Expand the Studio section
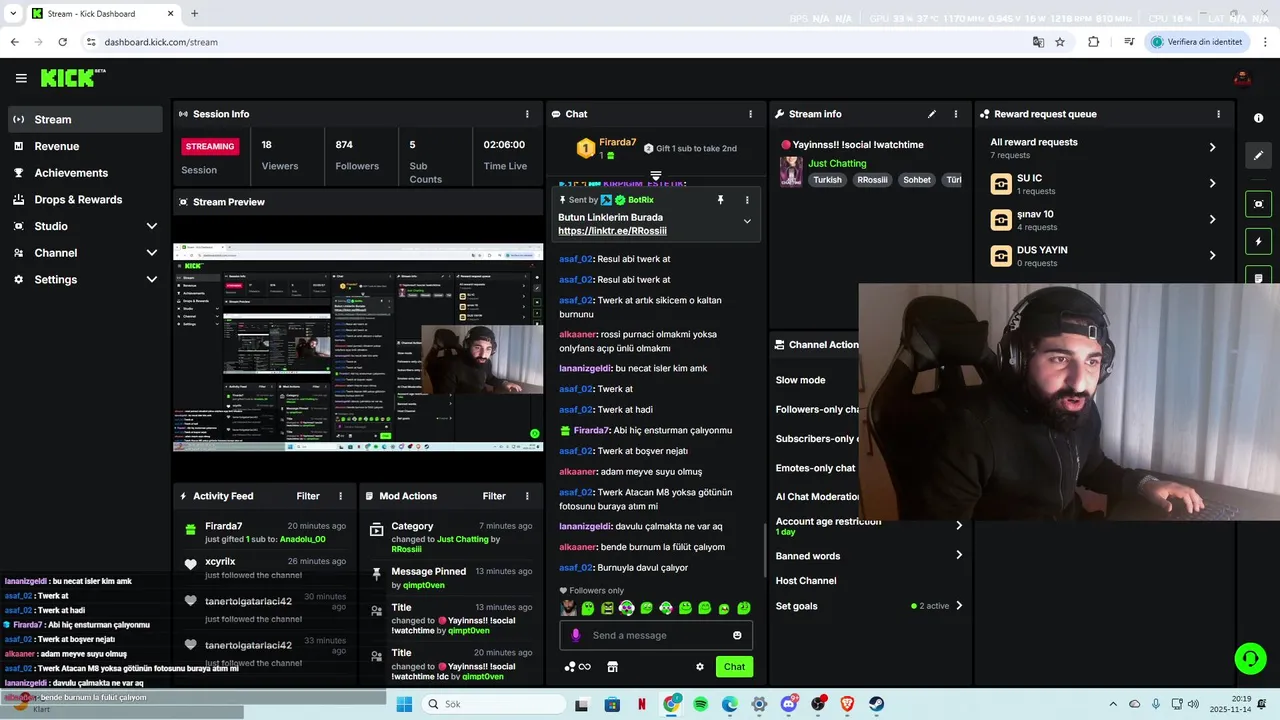Viewport: 1280px width, 720px height. [x=85, y=226]
